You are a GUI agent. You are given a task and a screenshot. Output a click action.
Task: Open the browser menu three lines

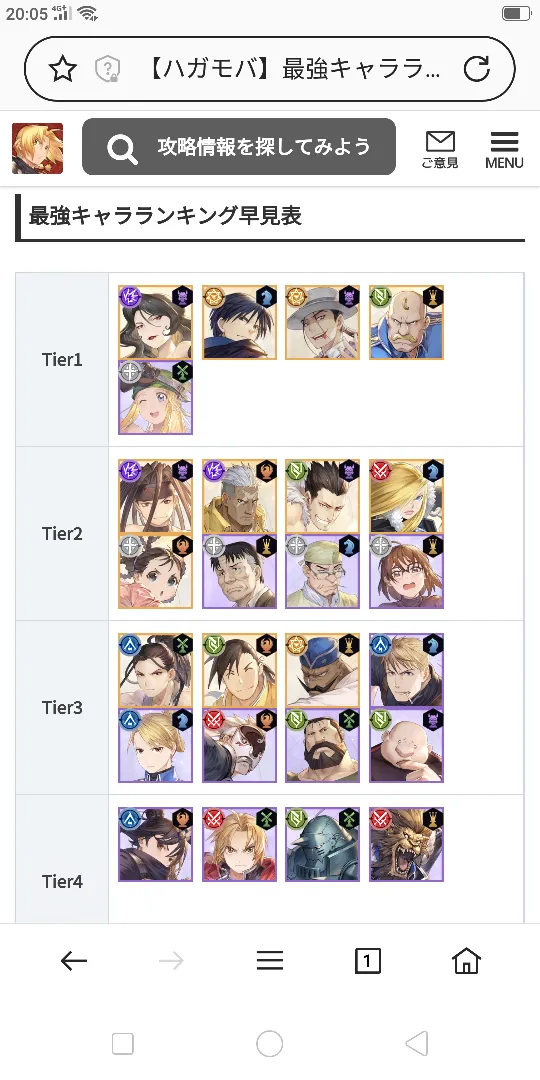tap(270, 961)
